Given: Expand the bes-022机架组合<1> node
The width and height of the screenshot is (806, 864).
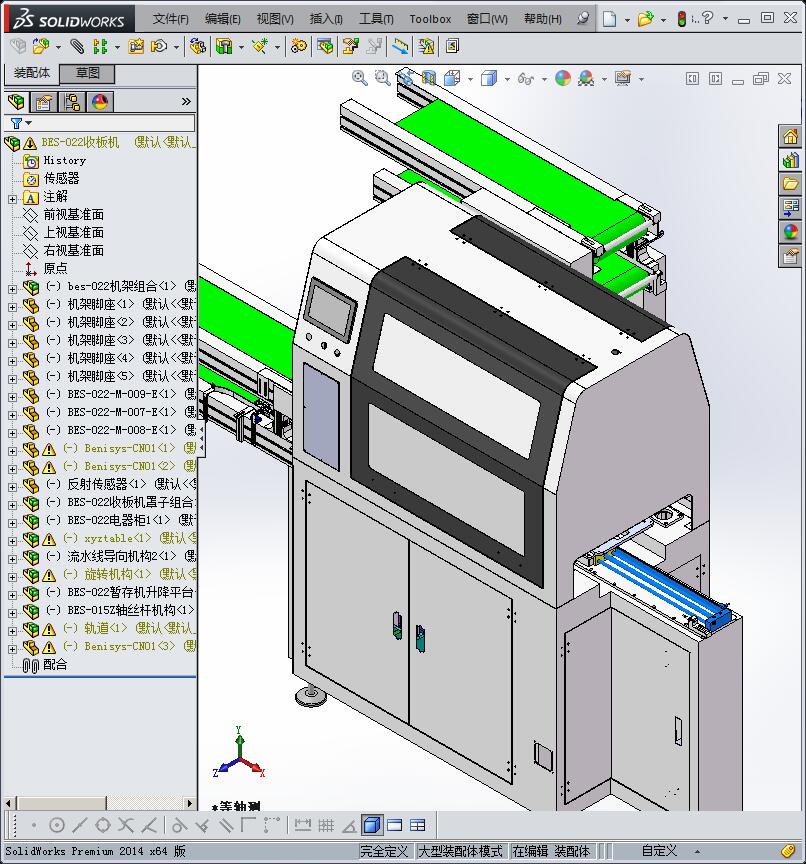Looking at the screenshot, I should tap(12, 289).
